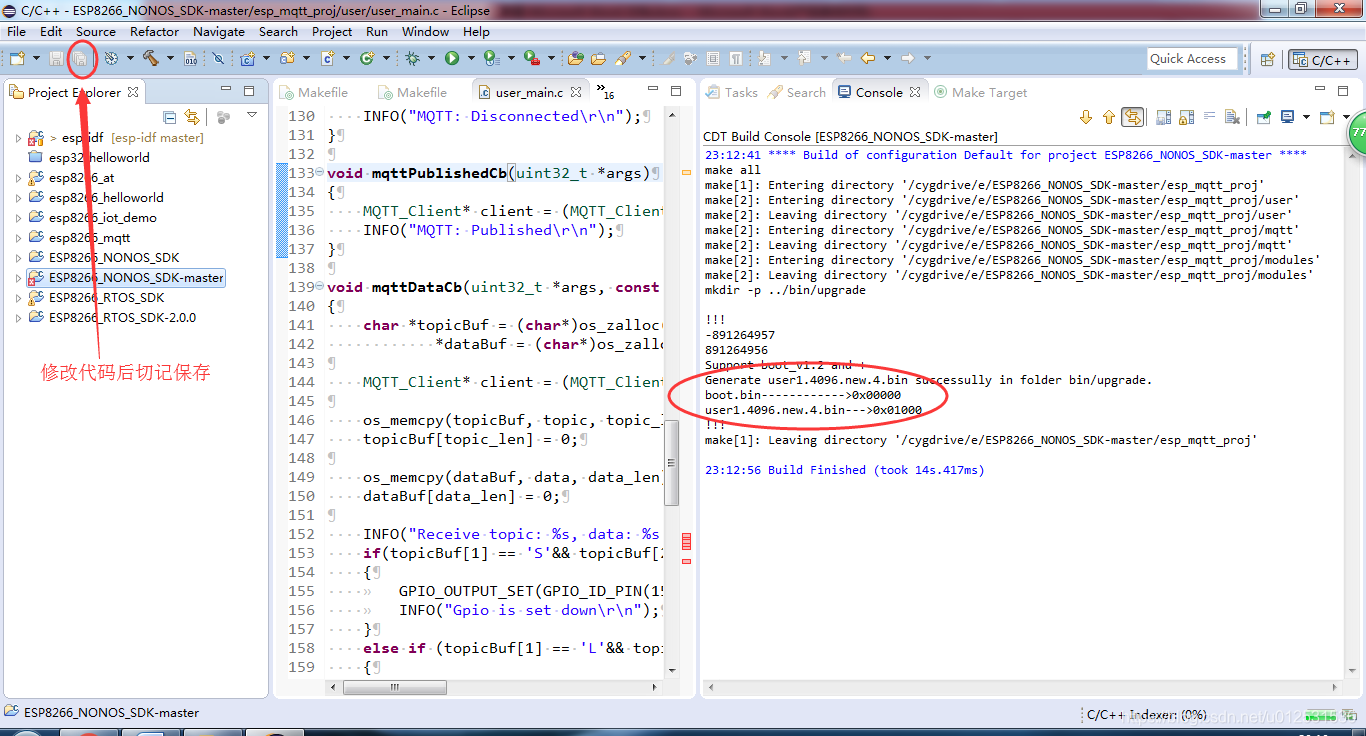Click the editor horizontal scrollbar
The width and height of the screenshot is (1366, 736).
tap(395, 688)
